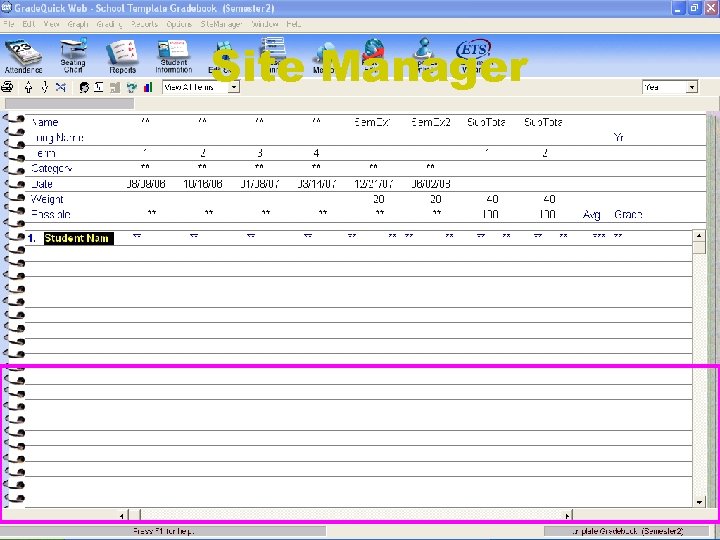
Task: Click the Long Name row label
Action: (x=58, y=138)
